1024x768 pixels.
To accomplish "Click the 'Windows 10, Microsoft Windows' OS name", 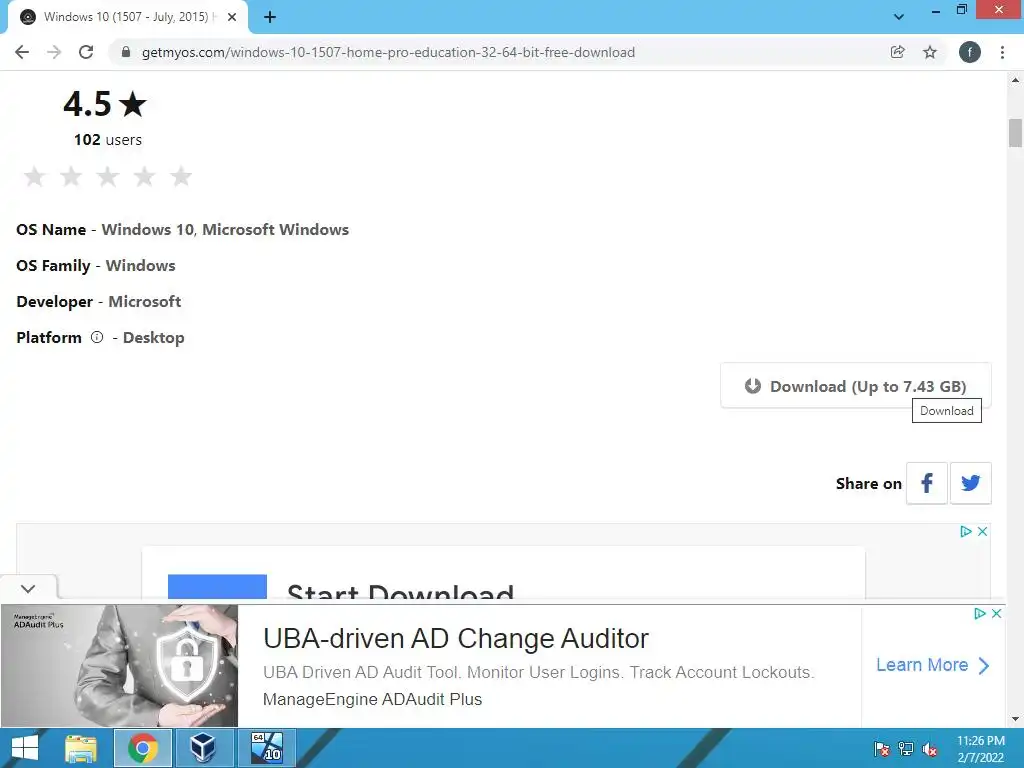I will [225, 229].
